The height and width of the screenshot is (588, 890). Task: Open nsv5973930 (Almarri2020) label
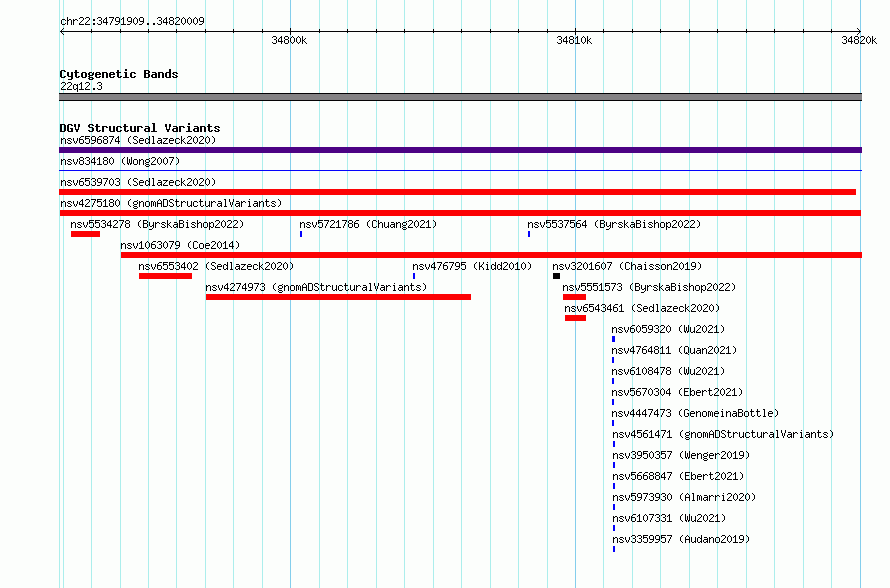click(684, 497)
